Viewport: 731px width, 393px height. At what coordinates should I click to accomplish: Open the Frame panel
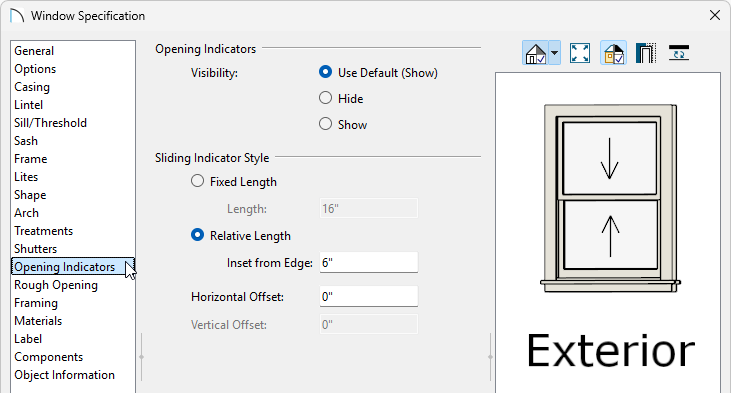[x=73, y=159]
